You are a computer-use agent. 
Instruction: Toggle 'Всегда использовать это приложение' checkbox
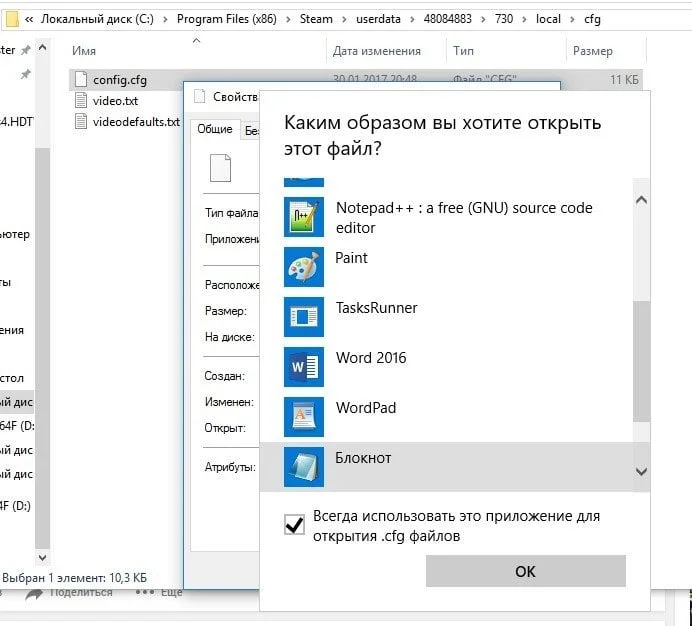click(x=294, y=524)
